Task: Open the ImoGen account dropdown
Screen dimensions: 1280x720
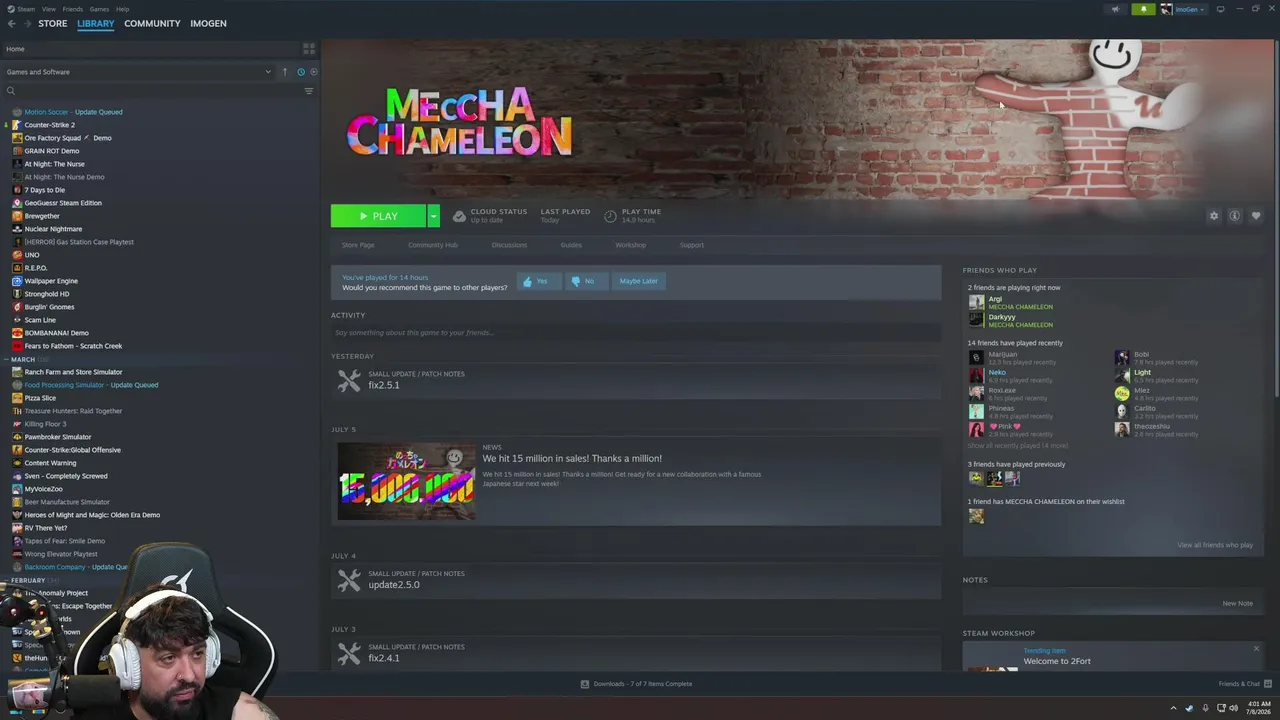Action: point(1187,9)
